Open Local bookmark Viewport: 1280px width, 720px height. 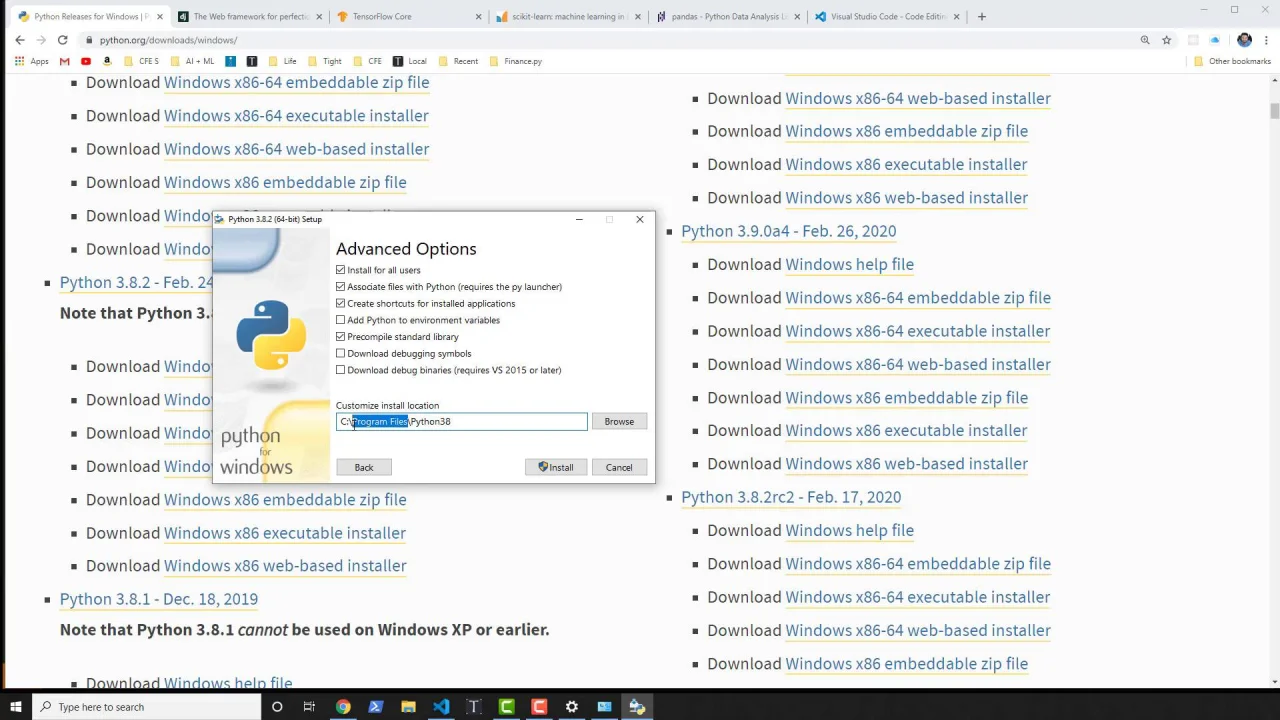coord(410,61)
